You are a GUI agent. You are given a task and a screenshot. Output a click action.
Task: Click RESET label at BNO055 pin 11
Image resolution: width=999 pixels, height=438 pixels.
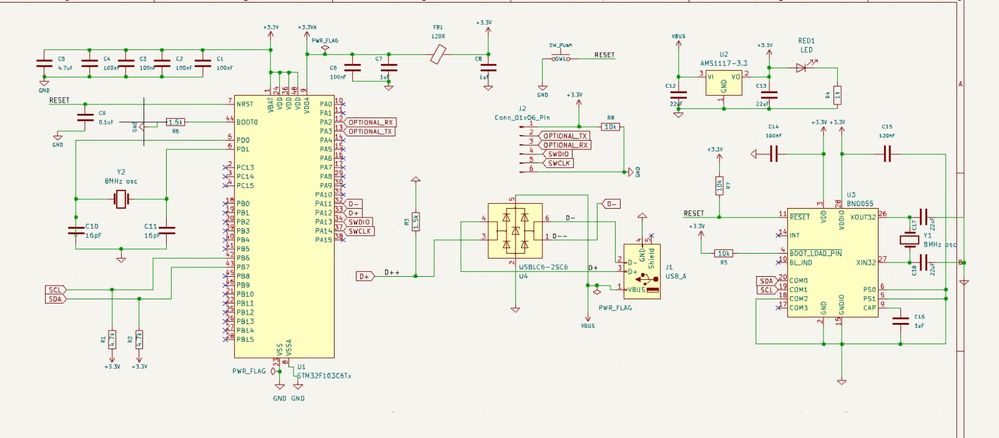694,213
